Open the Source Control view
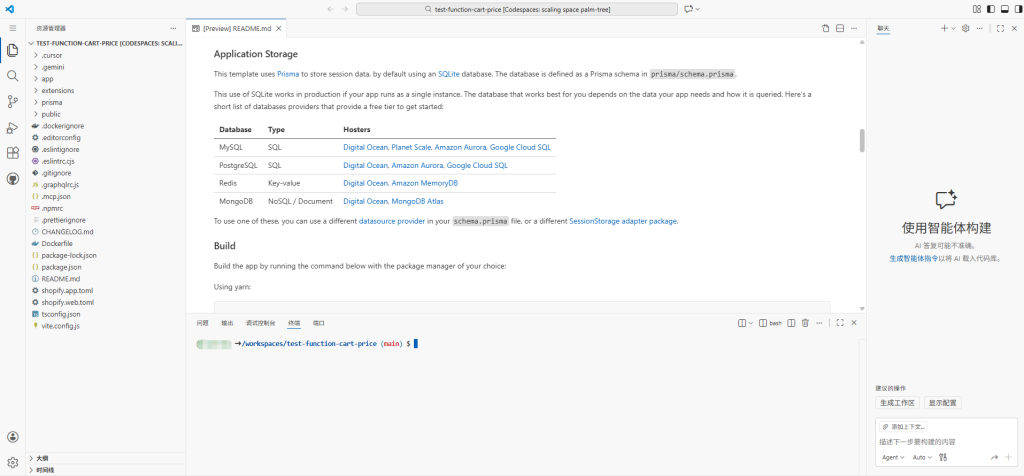Screen dimensions: 1024x476 pos(13,101)
